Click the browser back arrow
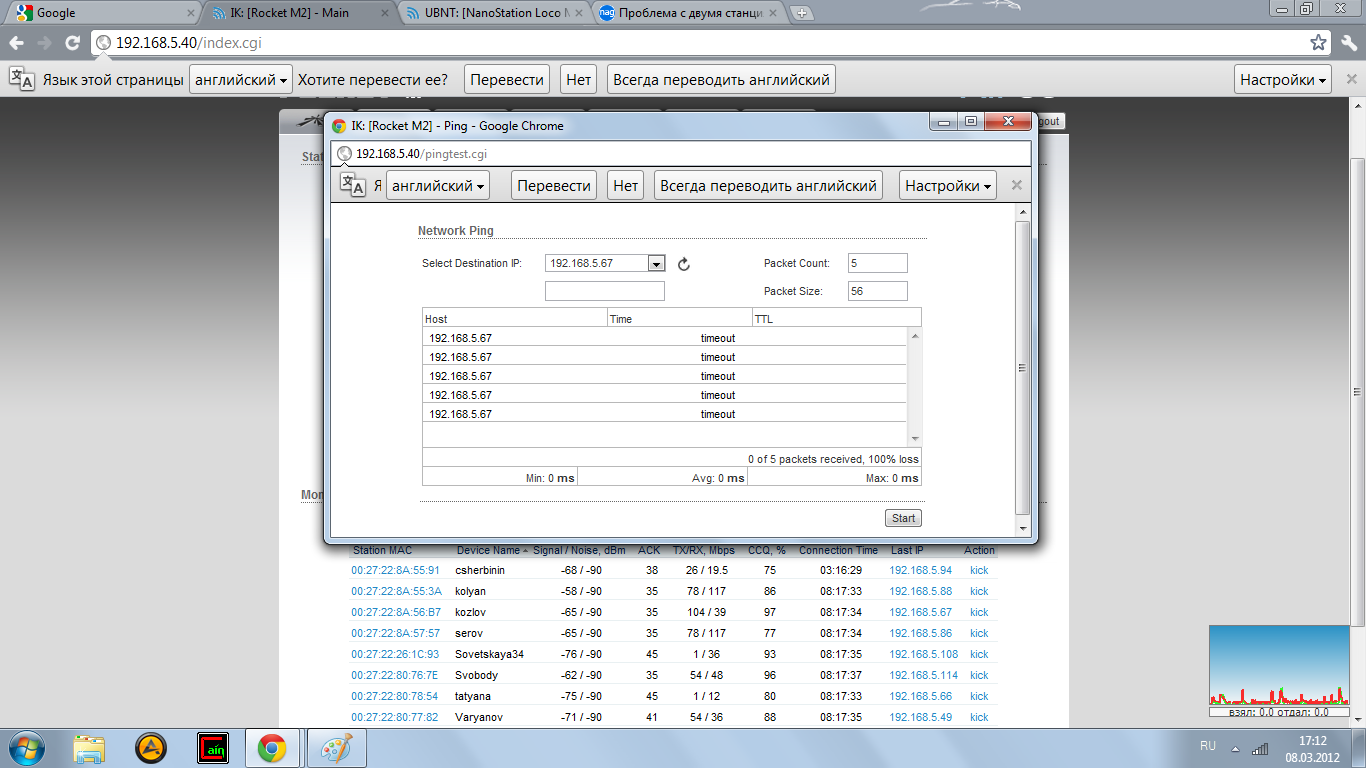This screenshot has width=1366, height=768. pyautogui.click(x=17, y=43)
